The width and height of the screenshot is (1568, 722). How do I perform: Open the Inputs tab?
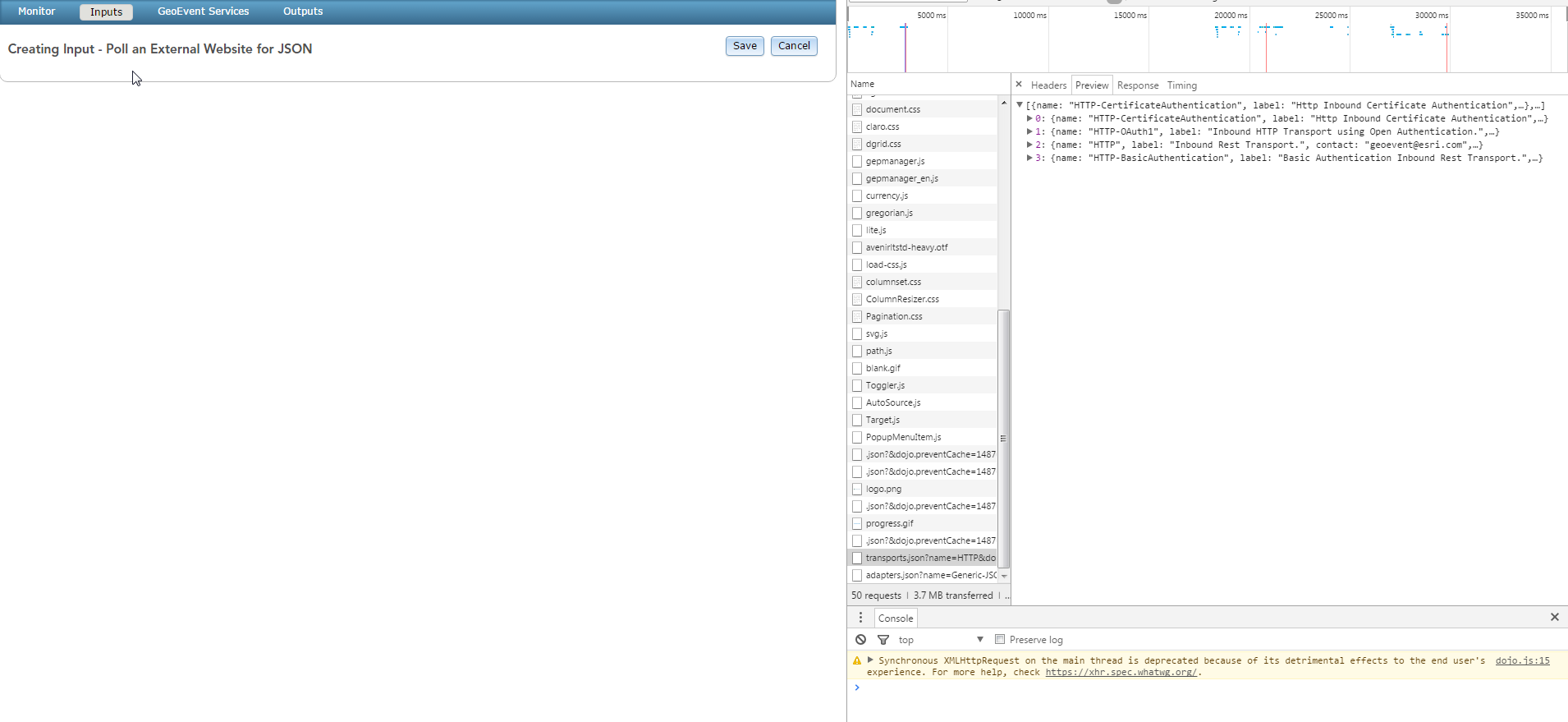tap(106, 12)
